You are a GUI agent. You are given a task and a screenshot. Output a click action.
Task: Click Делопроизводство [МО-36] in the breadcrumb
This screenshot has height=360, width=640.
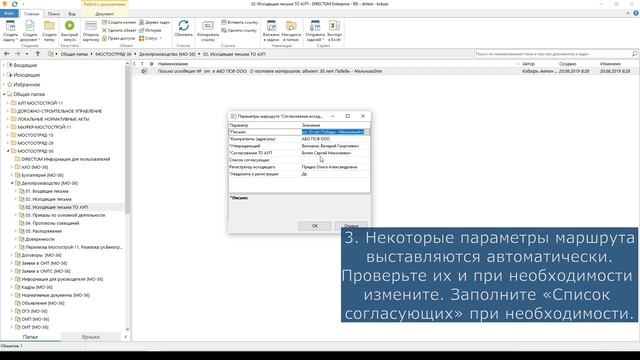coord(167,54)
